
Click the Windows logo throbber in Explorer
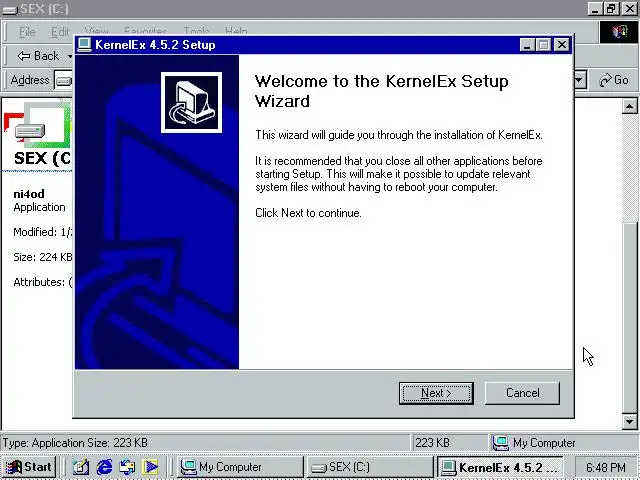(619, 32)
